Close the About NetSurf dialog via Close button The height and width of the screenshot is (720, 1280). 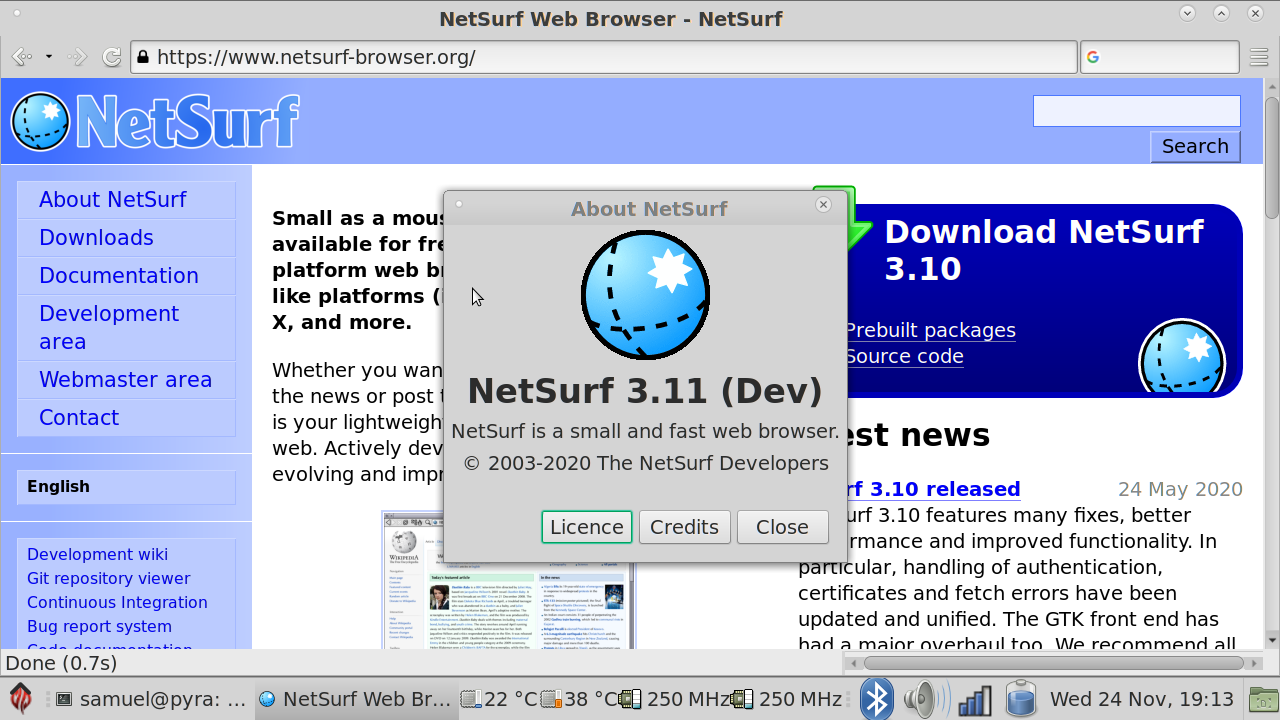pos(782,527)
